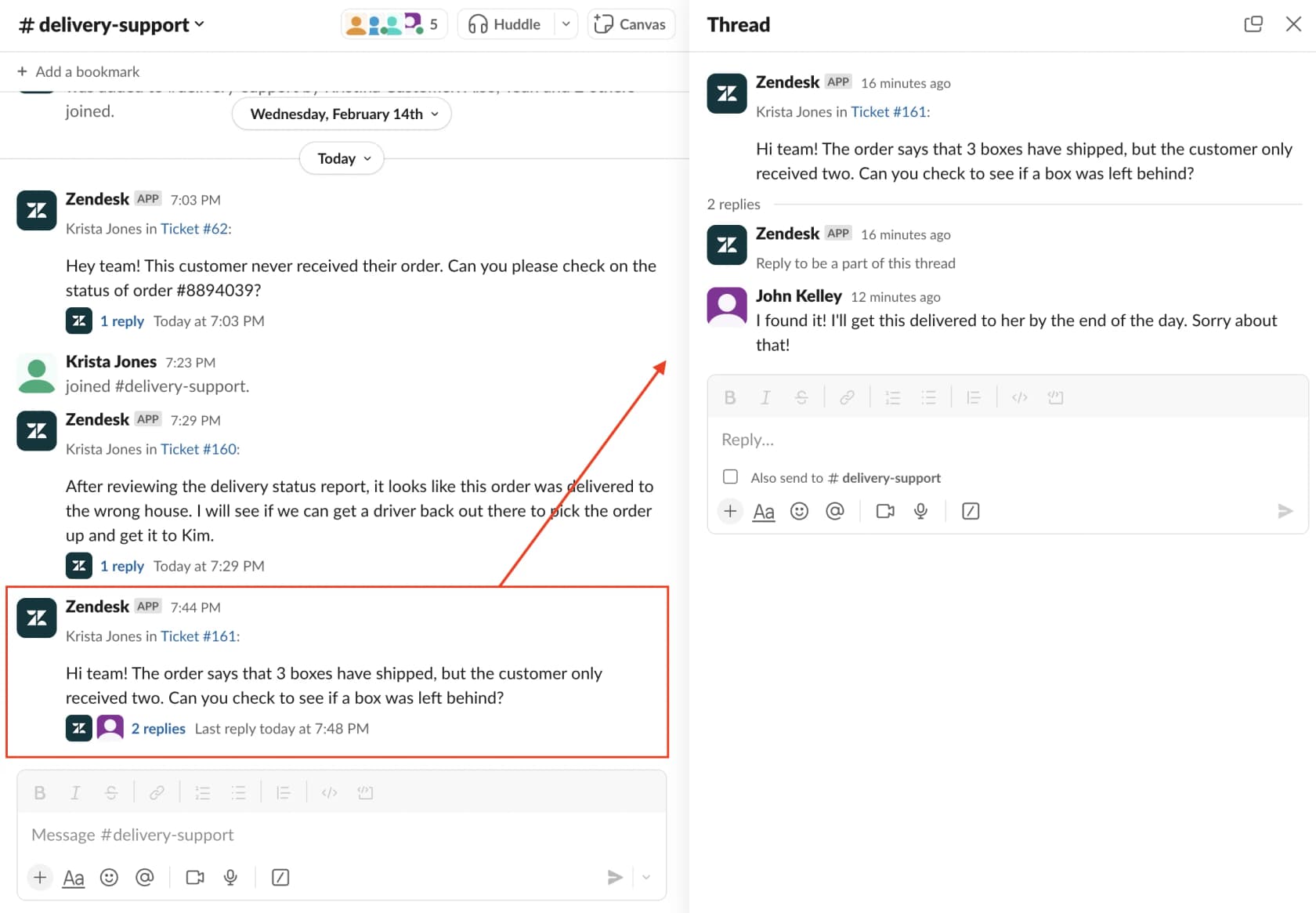The image size is (1316, 913).
Task: Click Zendesk app name at 7:44 PM
Action: coord(98,607)
